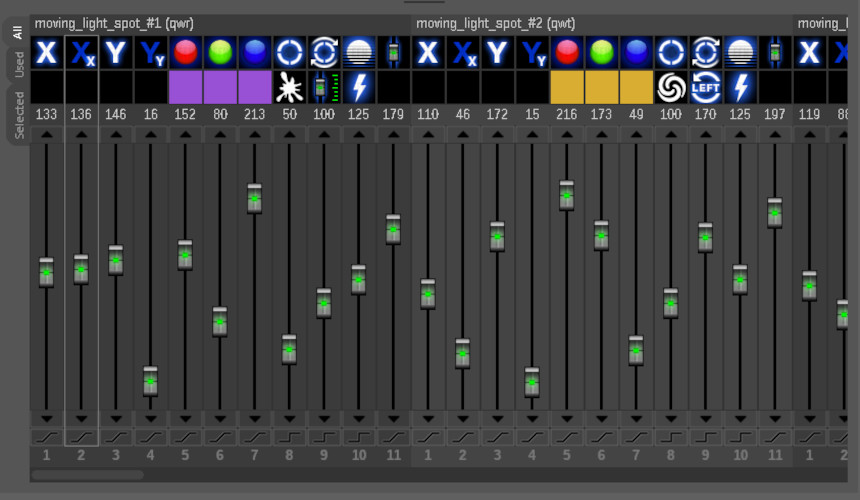Toggle fade/step mode under channel 8 of spot #1
The height and width of the screenshot is (500, 860).
(289, 437)
